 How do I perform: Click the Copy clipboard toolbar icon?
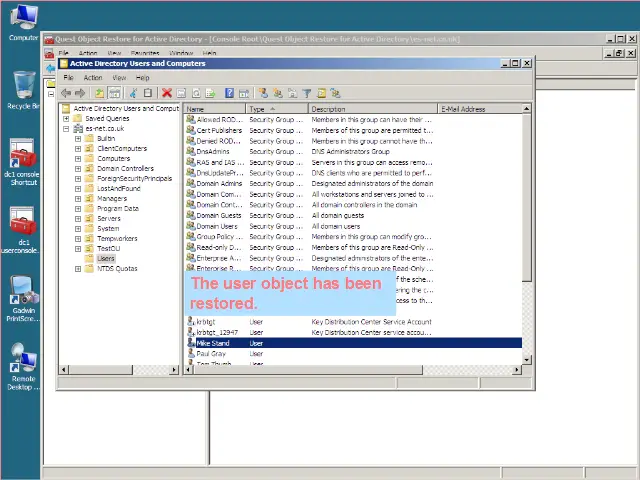(148, 93)
